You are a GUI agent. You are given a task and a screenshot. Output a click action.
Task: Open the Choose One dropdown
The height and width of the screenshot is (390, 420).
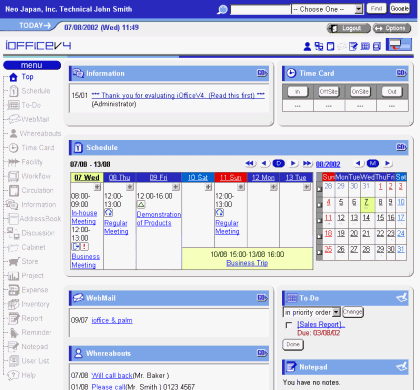click(x=327, y=9)
